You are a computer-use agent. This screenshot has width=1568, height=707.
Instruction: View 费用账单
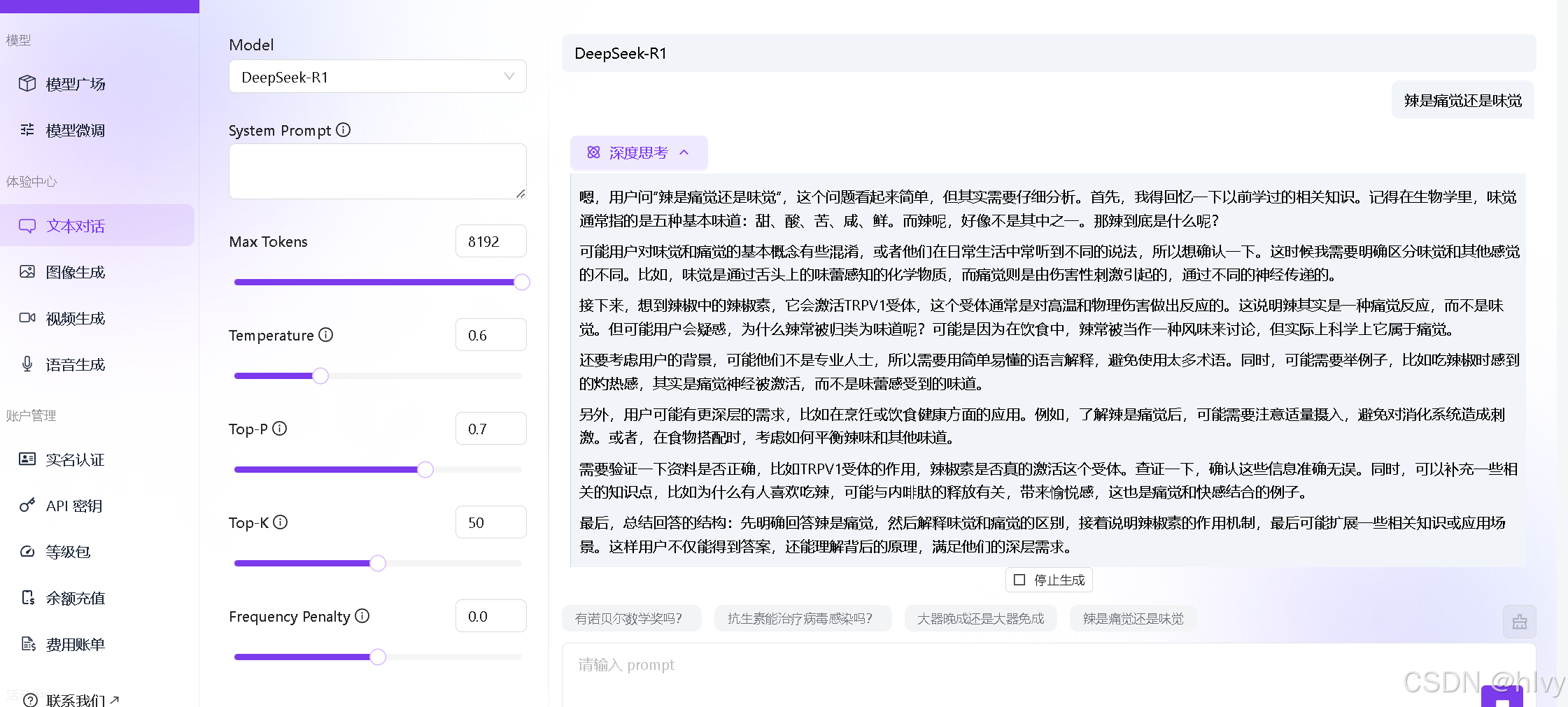click(76, 644)
